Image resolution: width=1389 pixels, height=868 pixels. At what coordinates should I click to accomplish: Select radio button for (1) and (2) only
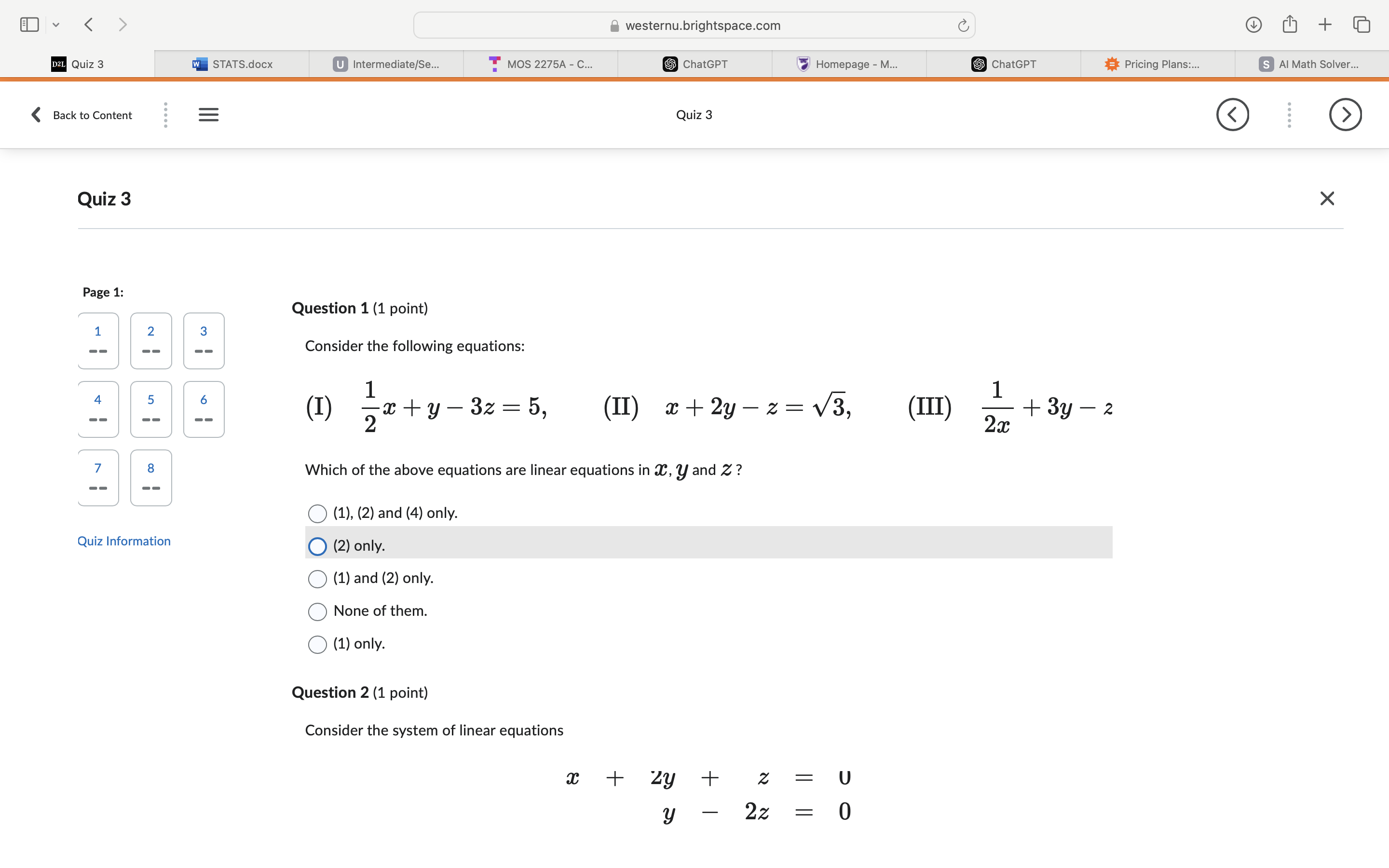(316, 578)
